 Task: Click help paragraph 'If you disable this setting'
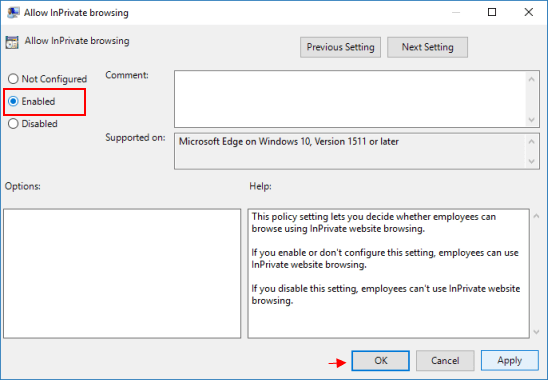tap(385, 295)
